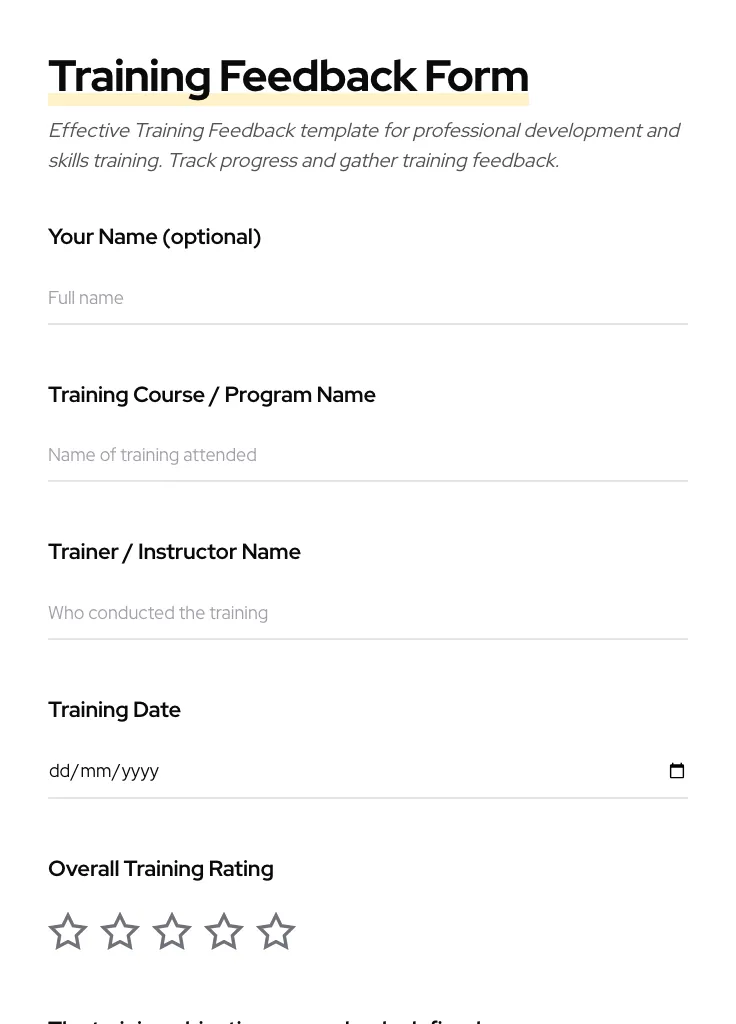The image size is (736, 1024).
Task: Select the four-star rating
Action: click(224, 931)
